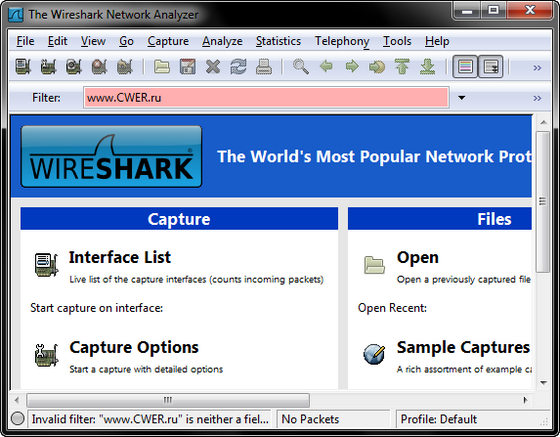Image resolution: width=560 pixels, height=437 pixels.
Task: Click the save capture file icon
Action: [x=188, y=67]
